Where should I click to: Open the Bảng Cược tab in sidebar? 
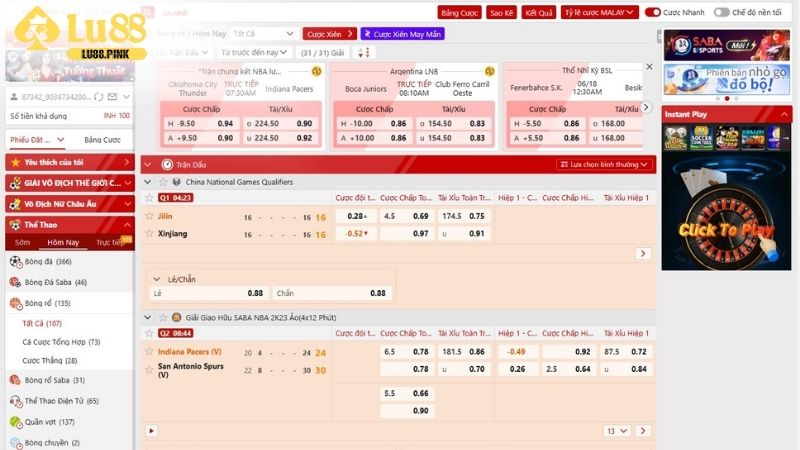[x=102, y=140]
